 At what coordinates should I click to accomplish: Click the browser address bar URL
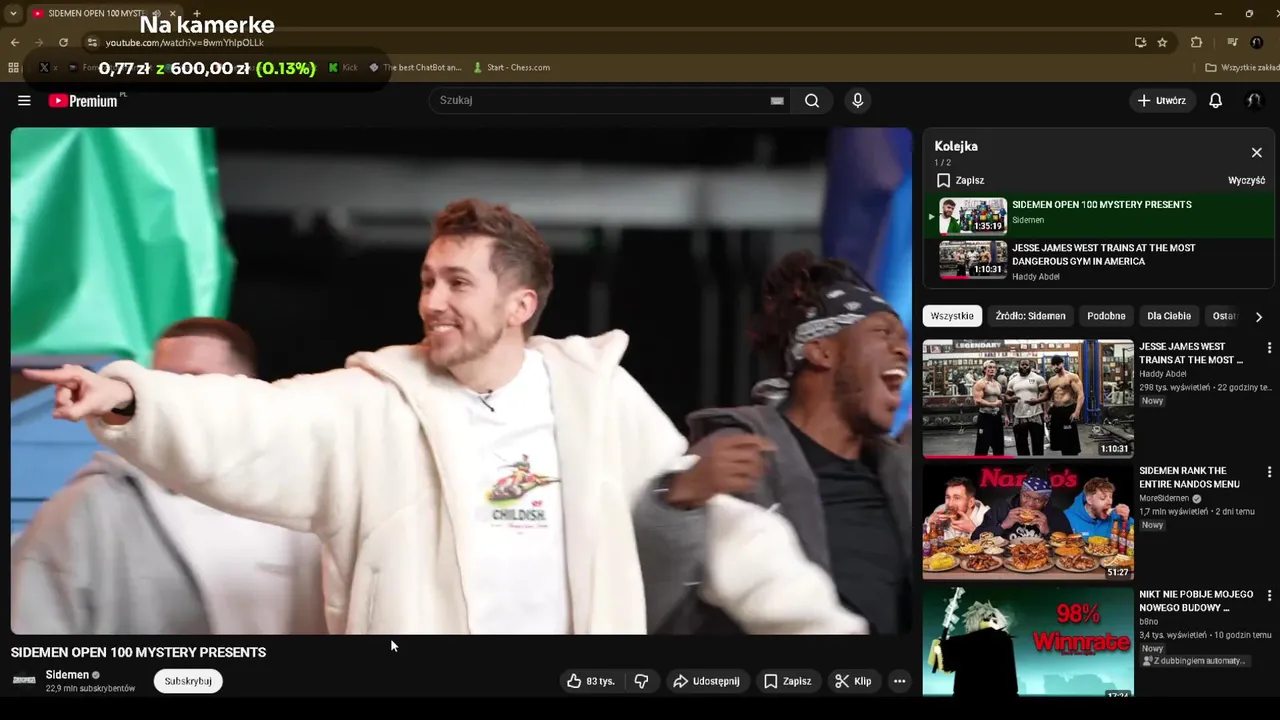click(x=185, y=43)
